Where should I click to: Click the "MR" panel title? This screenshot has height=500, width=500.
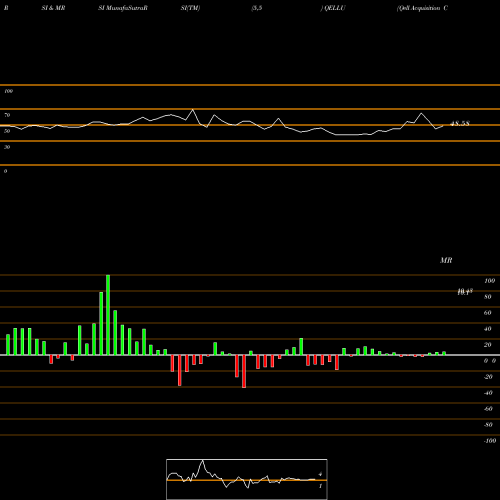coord(446,260)
